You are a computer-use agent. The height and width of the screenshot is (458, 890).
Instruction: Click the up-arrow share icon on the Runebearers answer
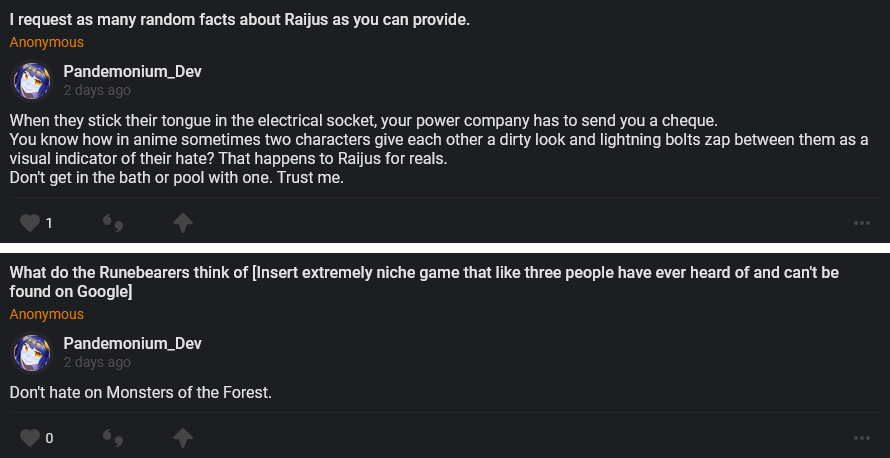coord(182,437)
